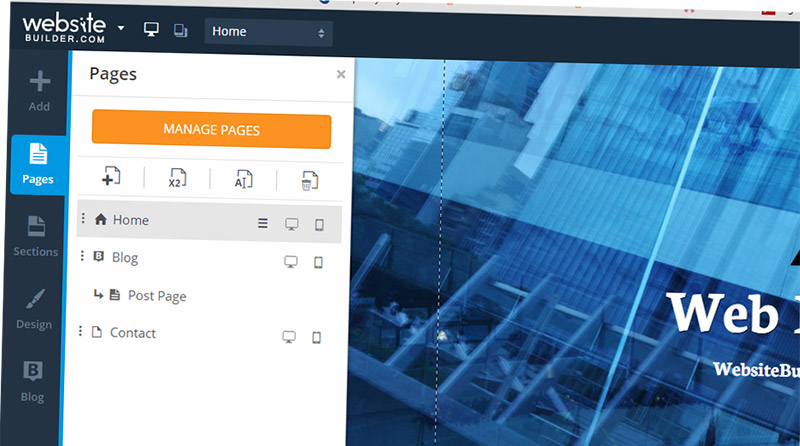Click the Blog row drag handle dots
The width and height of the screenshot is (800, 446).
(82, 255)
